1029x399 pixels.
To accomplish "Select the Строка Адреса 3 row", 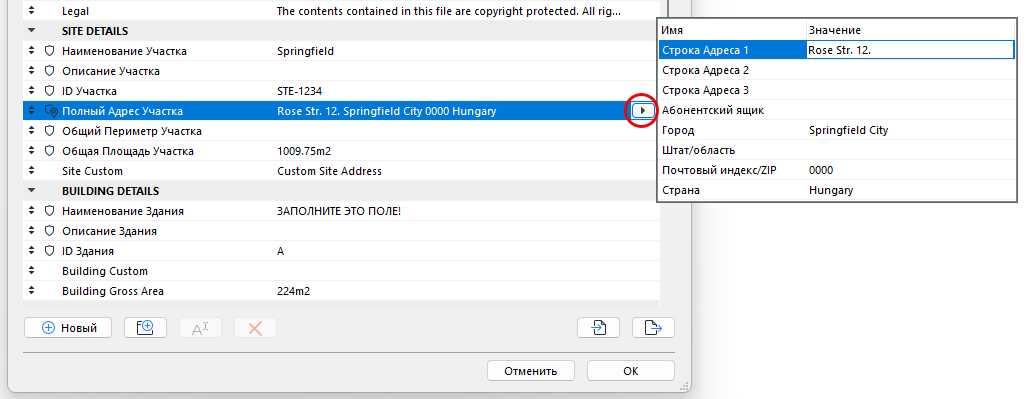I will point(837,90).
